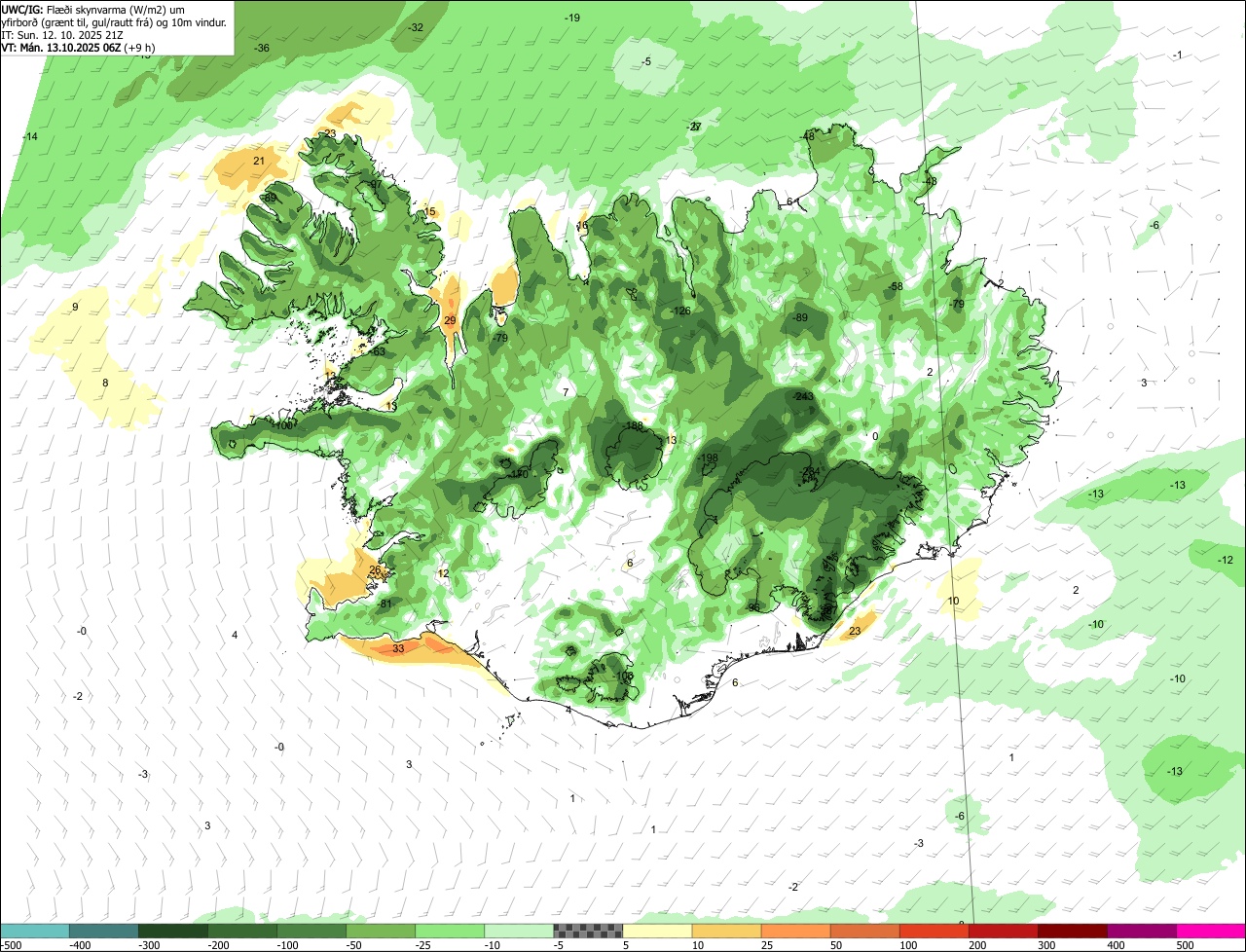Click the '12' value in southwest Iceland
The image size is (1246, 952).
[x=444, y=573]
